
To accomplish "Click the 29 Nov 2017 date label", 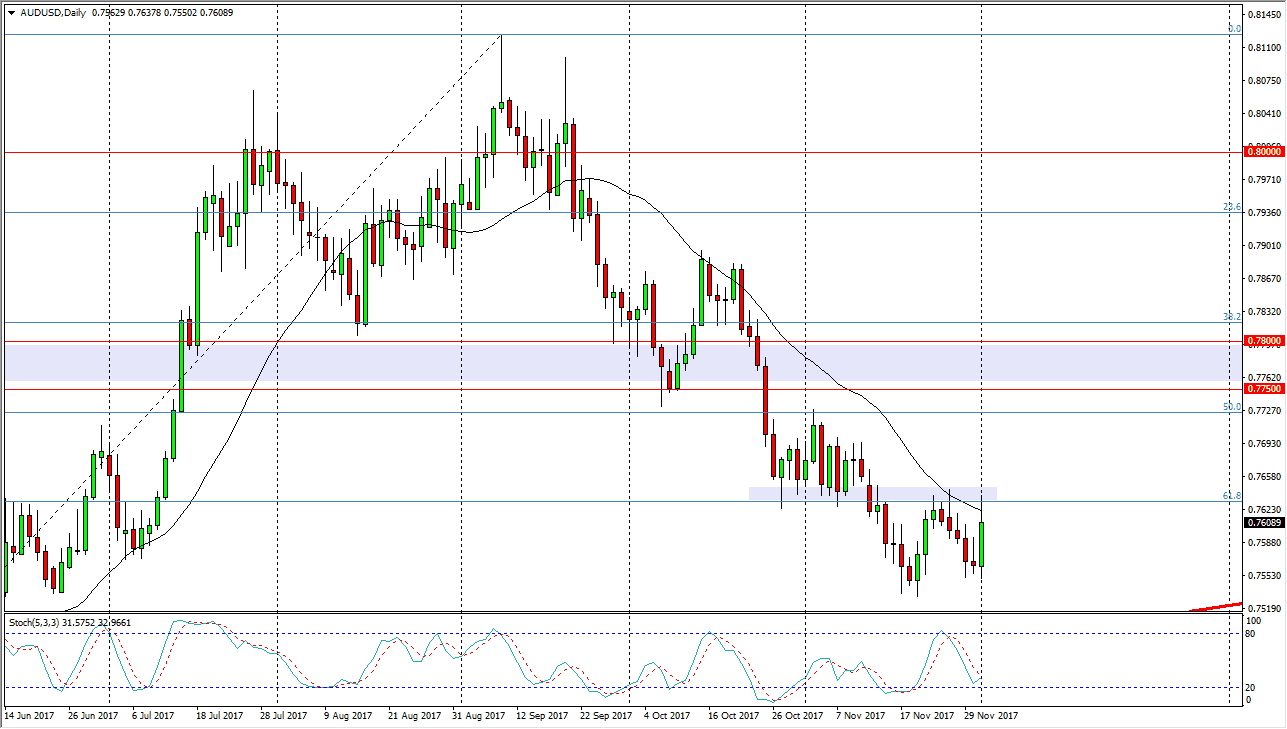I will [990, 716].
